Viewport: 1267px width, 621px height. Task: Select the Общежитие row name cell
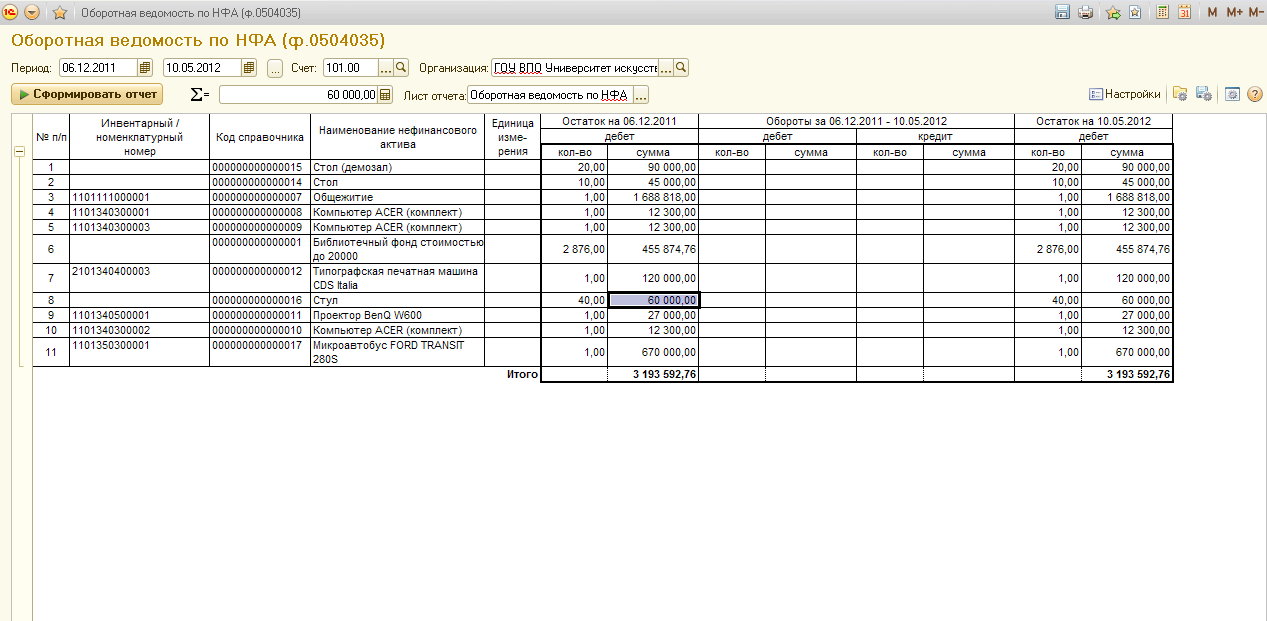click(397, 197)
